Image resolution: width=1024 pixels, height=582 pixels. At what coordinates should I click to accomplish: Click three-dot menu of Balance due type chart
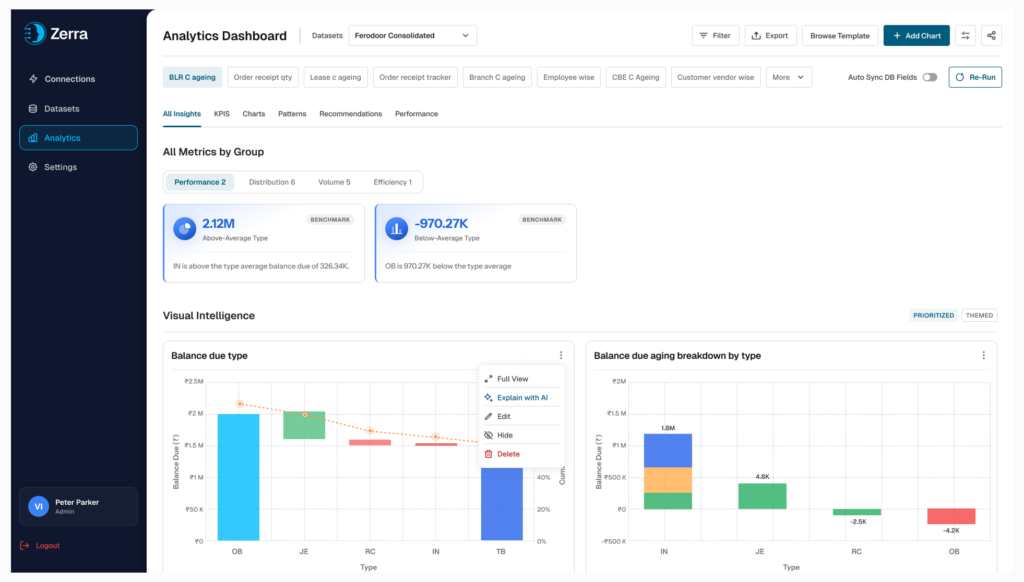pos(560,355)
